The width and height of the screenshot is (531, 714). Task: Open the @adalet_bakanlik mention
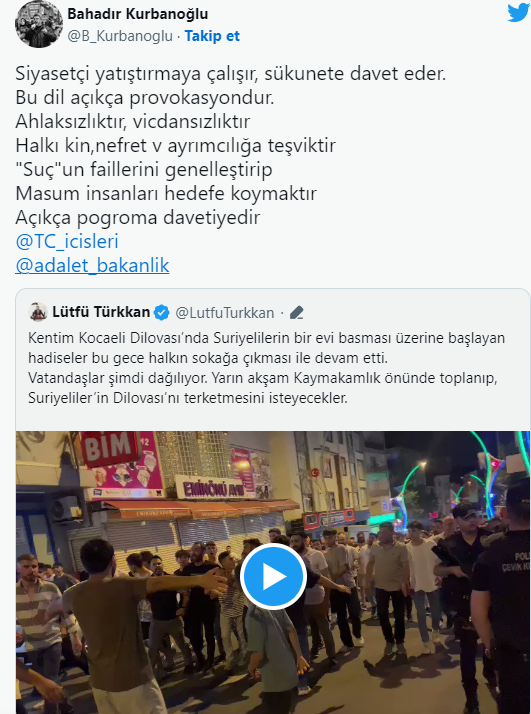(x=92, y=265)
